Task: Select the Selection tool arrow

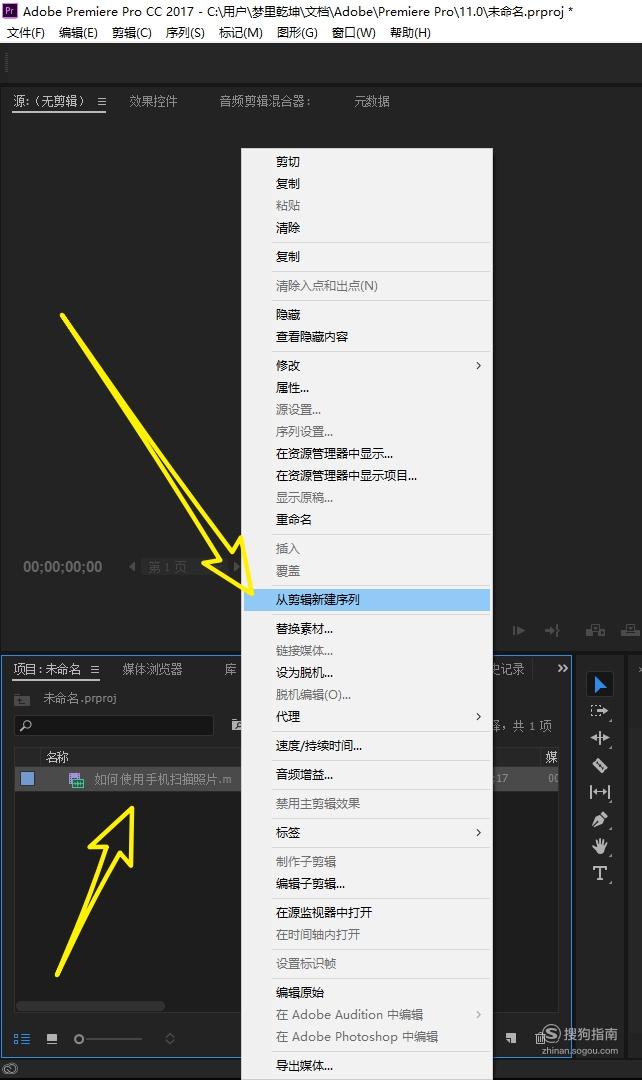Action: click(x=600, y=685)
